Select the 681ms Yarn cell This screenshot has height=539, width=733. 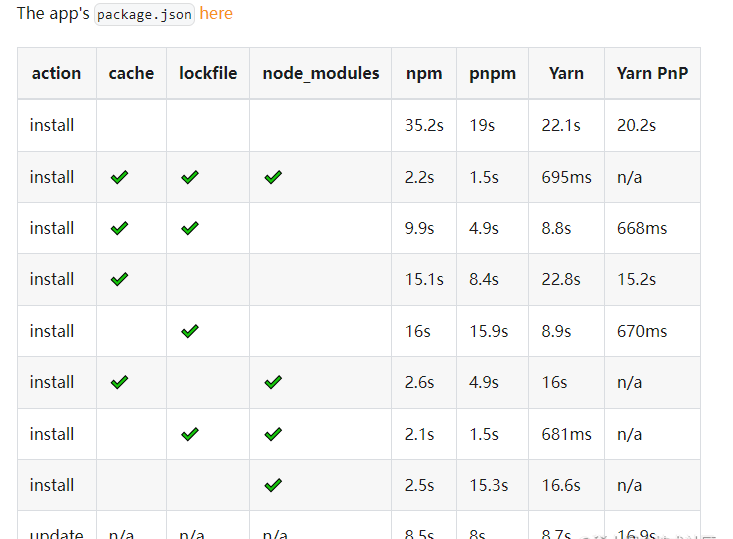(x=566, y=434)
